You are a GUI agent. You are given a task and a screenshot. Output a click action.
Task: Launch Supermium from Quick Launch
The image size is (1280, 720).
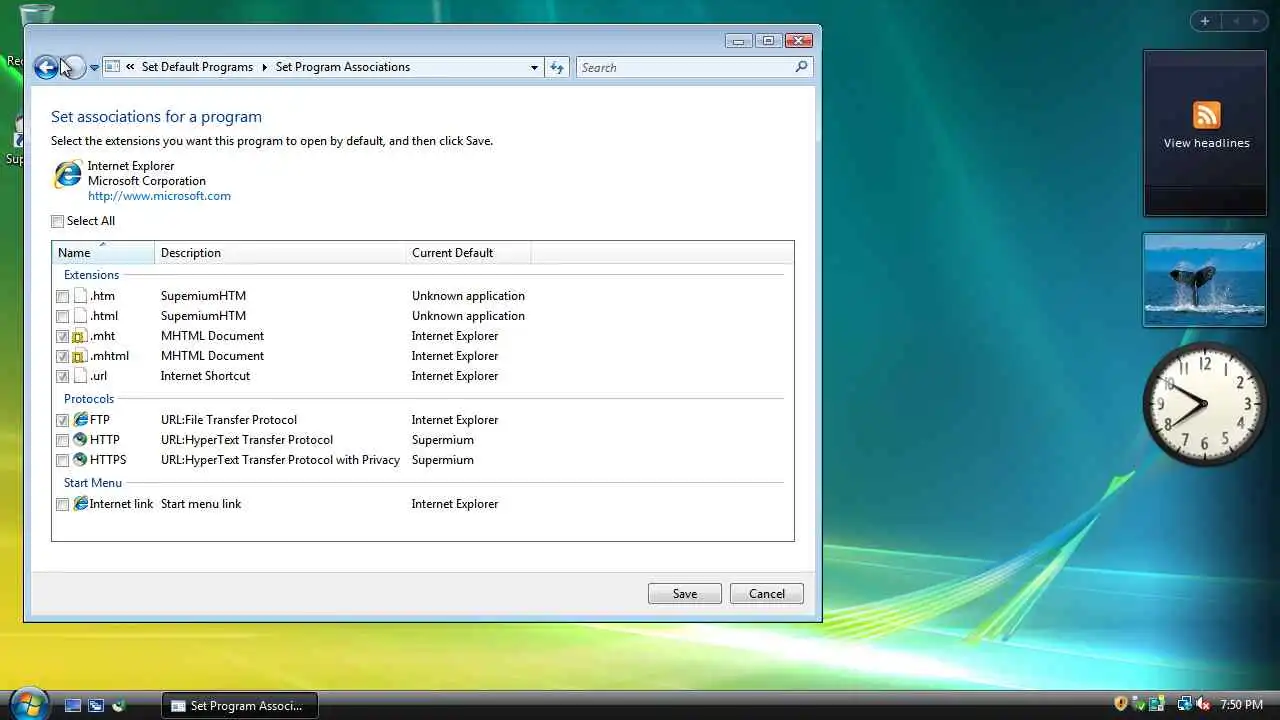119,705
